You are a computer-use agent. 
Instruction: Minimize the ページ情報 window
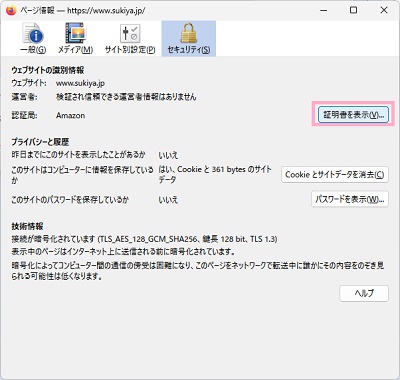coord(323,10)
